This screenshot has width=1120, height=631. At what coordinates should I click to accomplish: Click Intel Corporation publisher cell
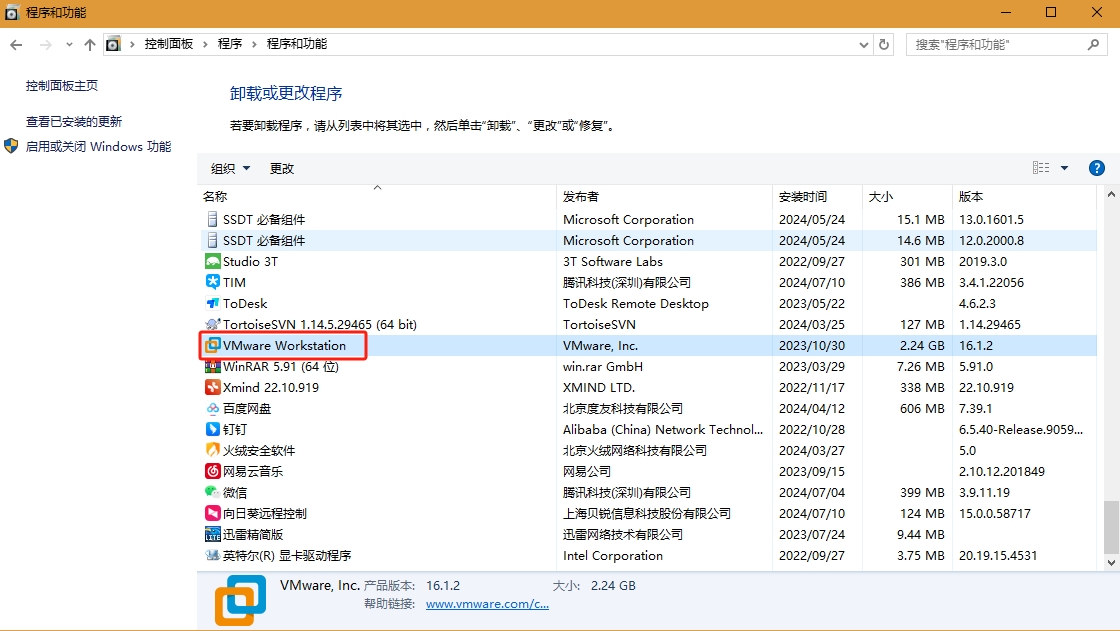pyautogui.click(x=613, y=556)
